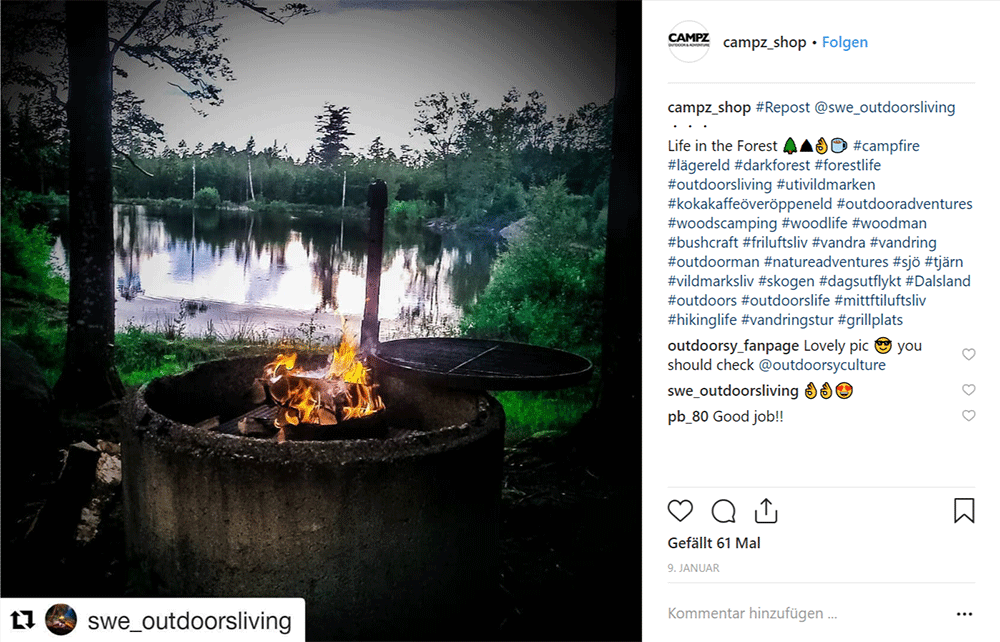Screen dimensions: 1000x642
Task: Save post using the bookmark icon
Action: [x=964, y=510]
